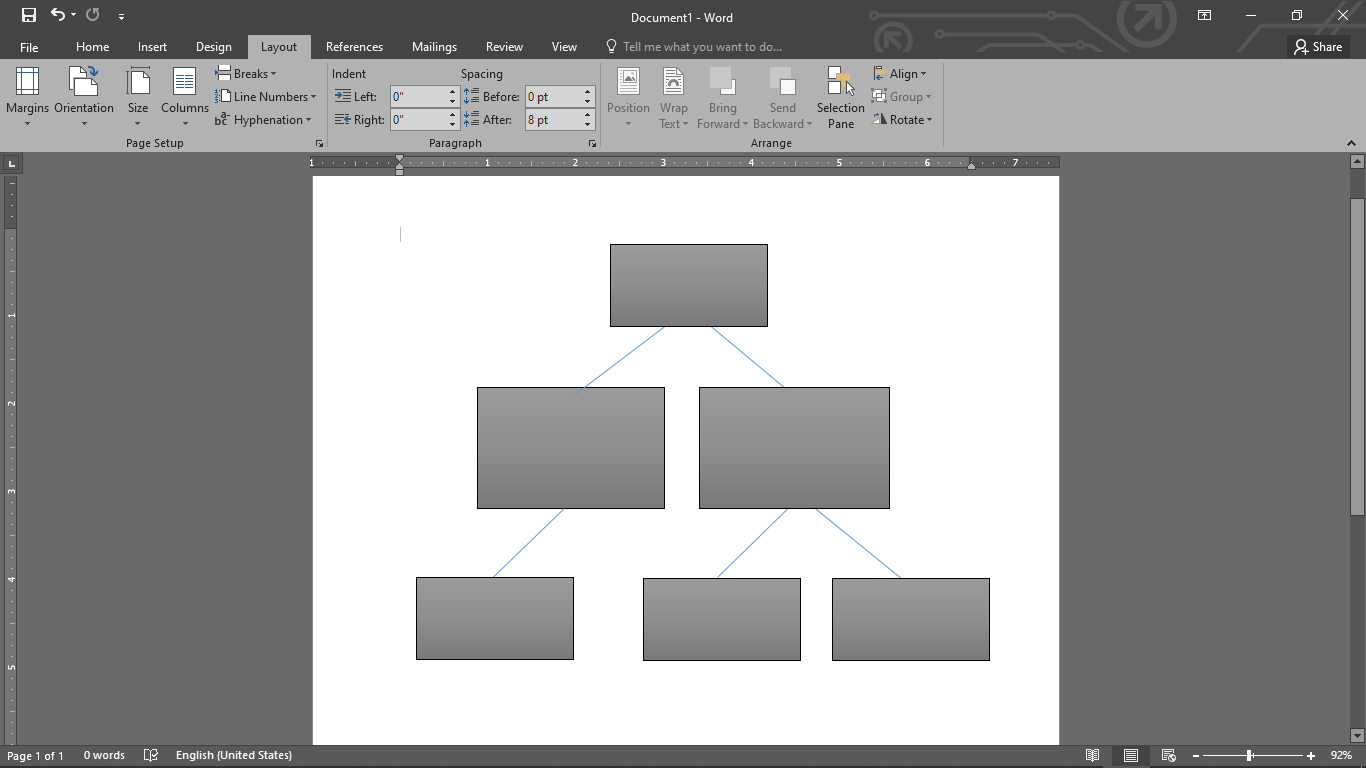The width and height of the screenshot is (1366, 768).
Task: Click the ruler tab stop selector
Action: tap(11, 162)
